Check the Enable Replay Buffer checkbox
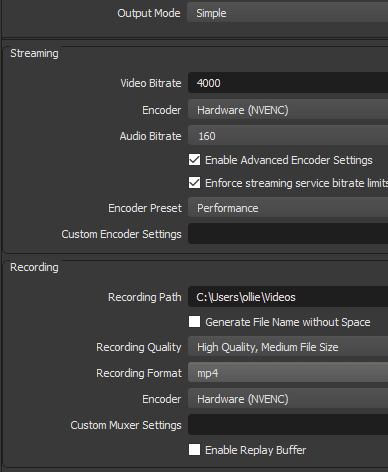The height and width of the screenshot is (472, 388). [x=195, y=450]
